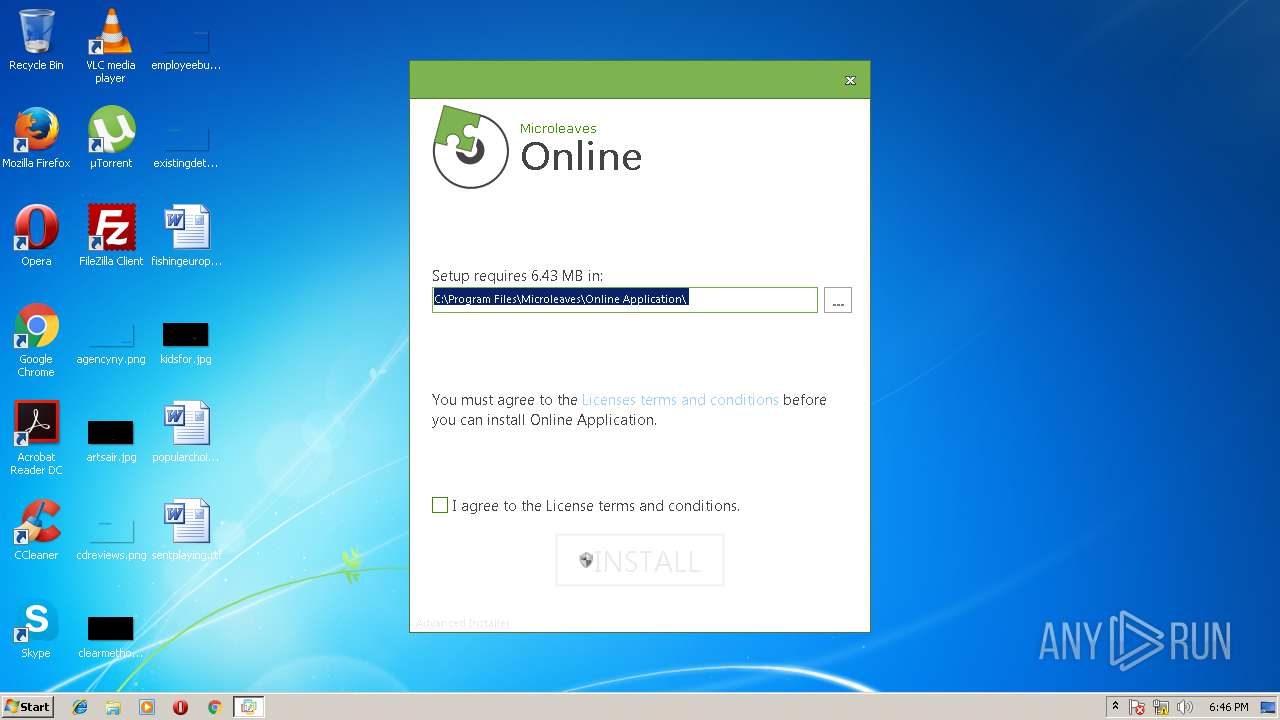Select the fishingeurop... Word document
This screenshot has height=720, width=1280.
(186, 236)
